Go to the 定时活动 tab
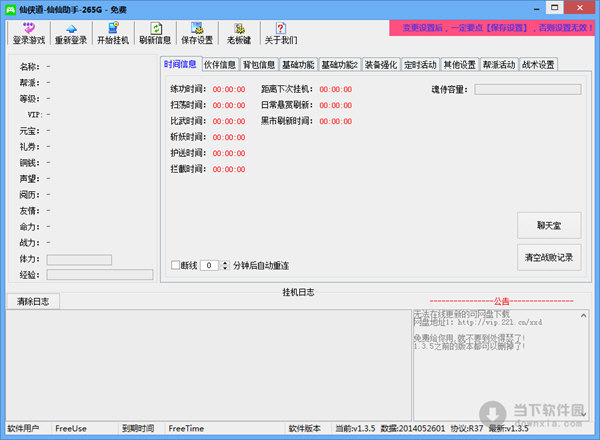The height and width of the screenshot is (440, 600). click(420, 65)
